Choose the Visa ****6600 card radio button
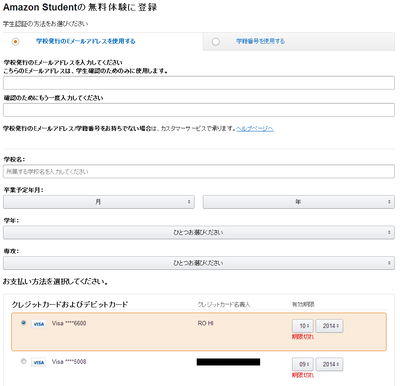 pos(23,323)
